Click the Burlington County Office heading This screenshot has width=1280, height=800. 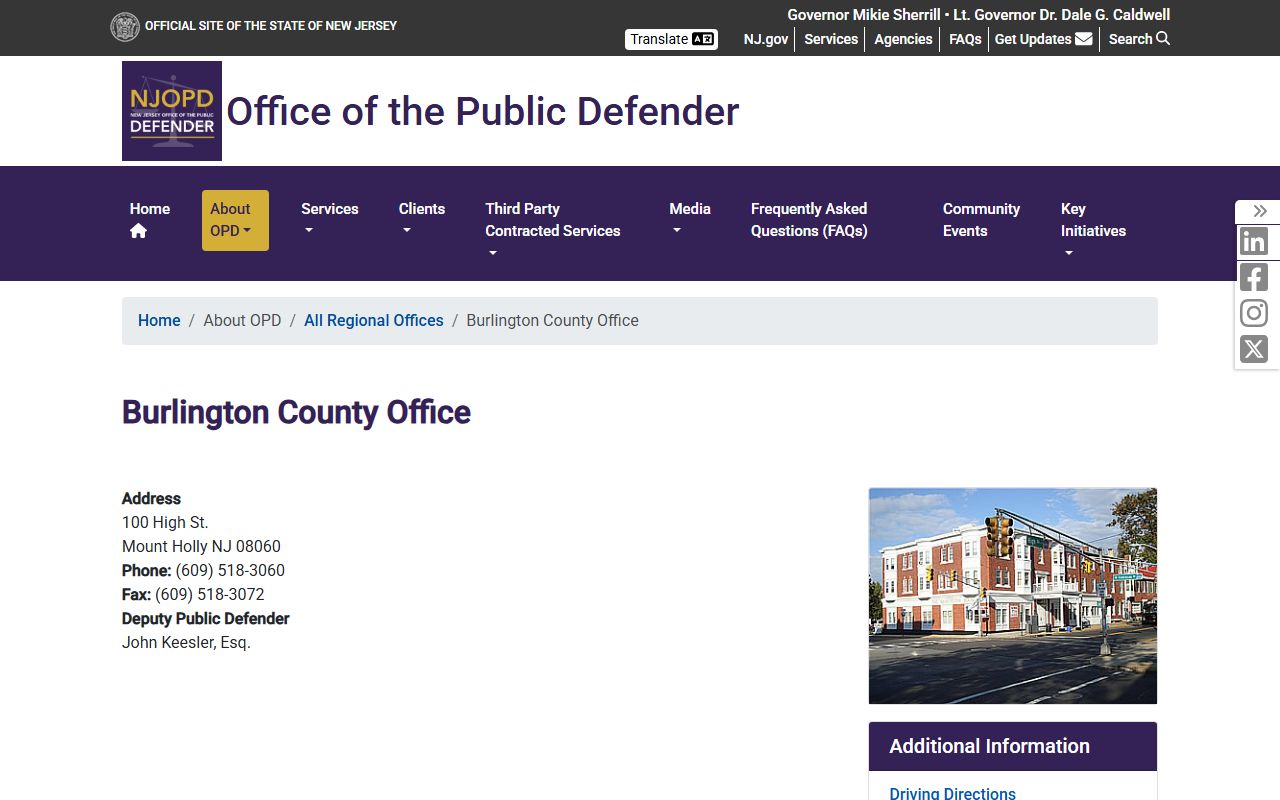(x=296, y=412)
